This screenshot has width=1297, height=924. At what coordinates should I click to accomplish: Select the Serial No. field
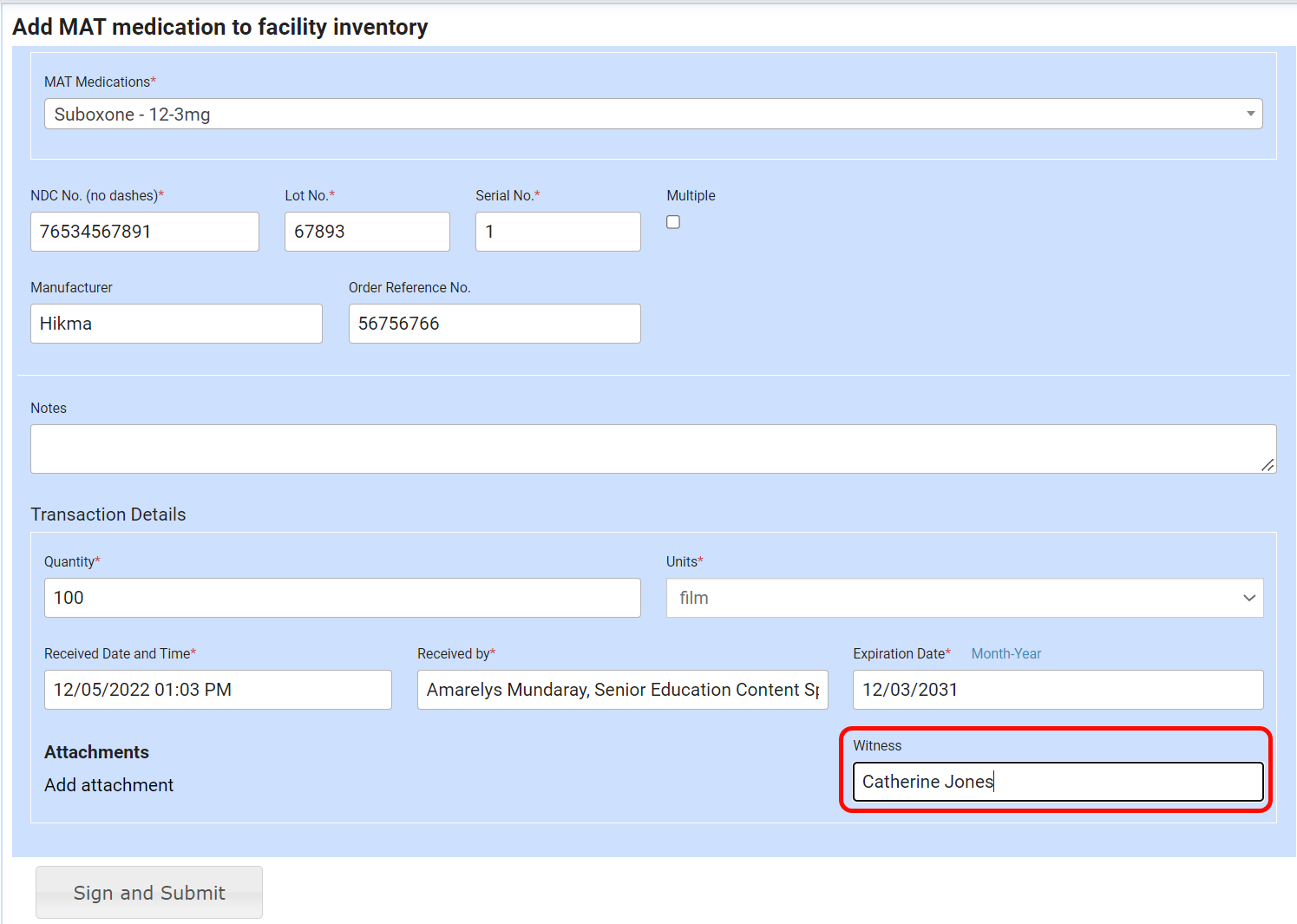(557, 232)
